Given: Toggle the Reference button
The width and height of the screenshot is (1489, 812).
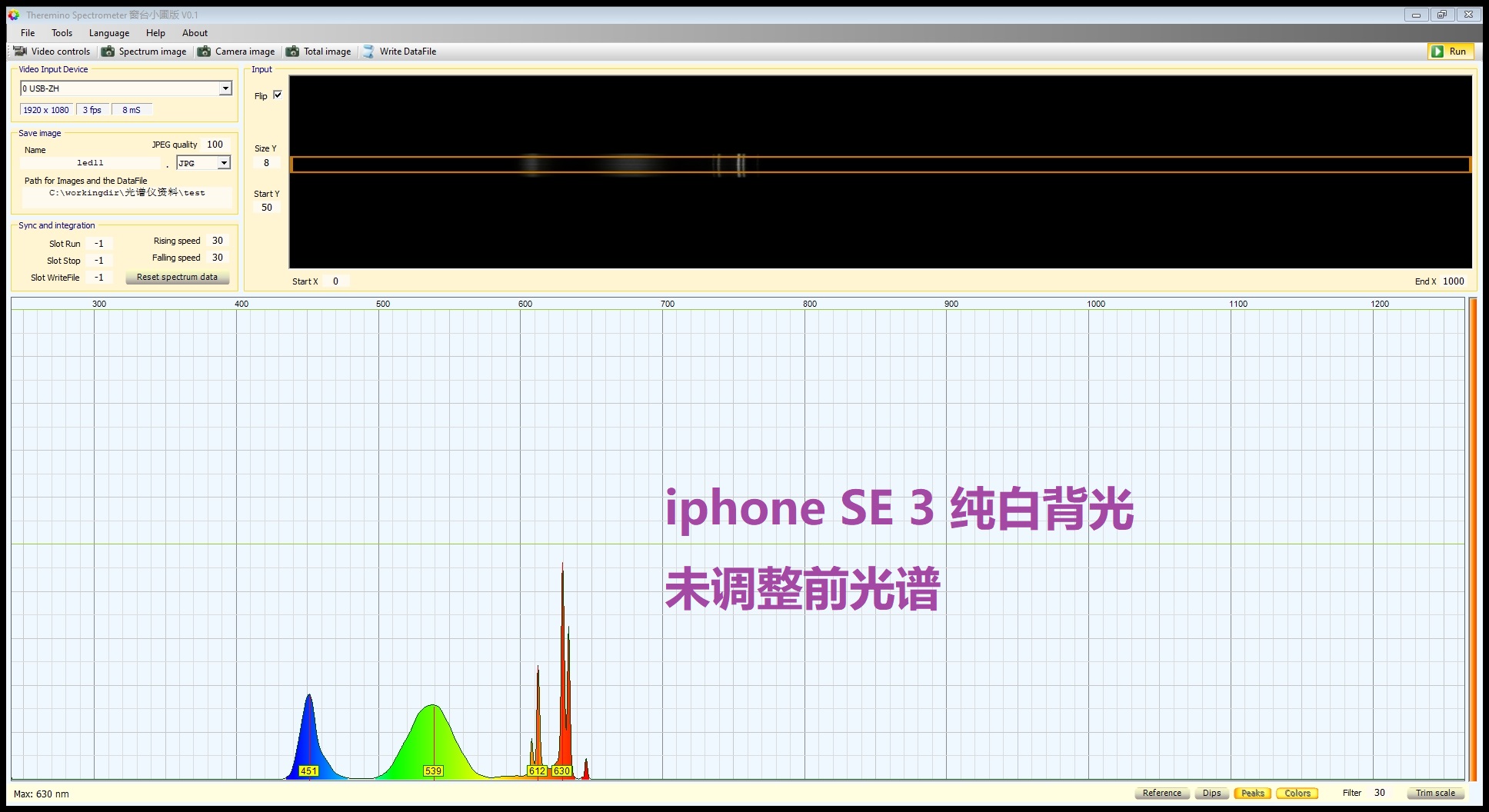Looking at the screenshot, I should (x=1162, y=793).
